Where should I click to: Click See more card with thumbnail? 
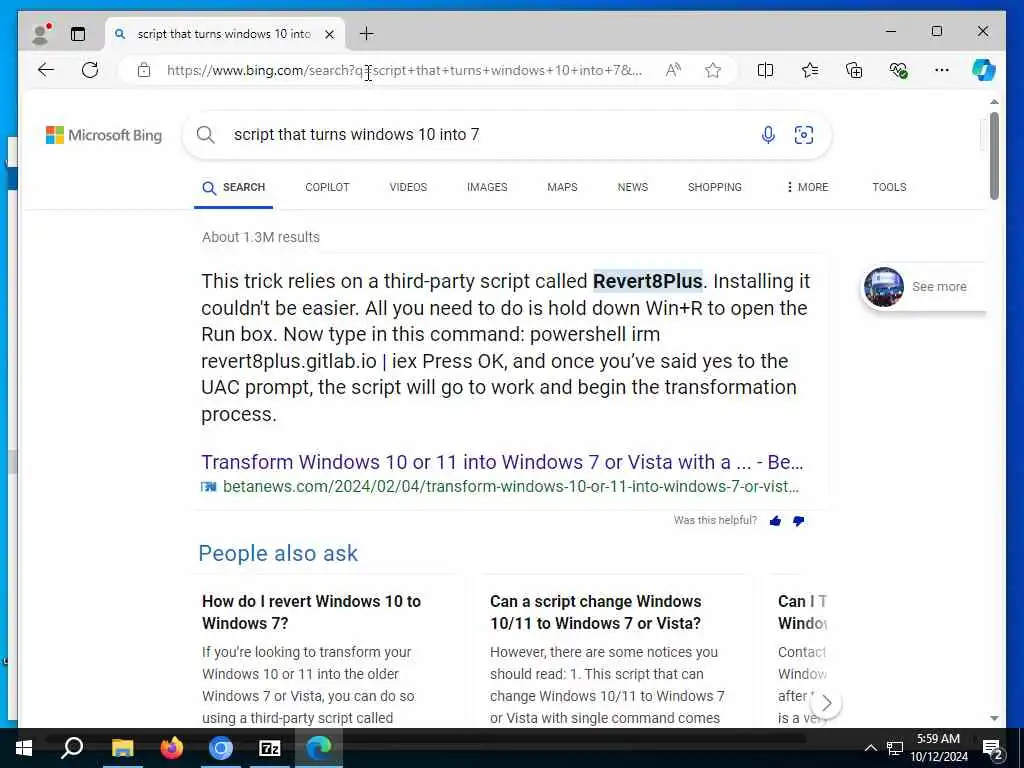[x=922, y=287]
